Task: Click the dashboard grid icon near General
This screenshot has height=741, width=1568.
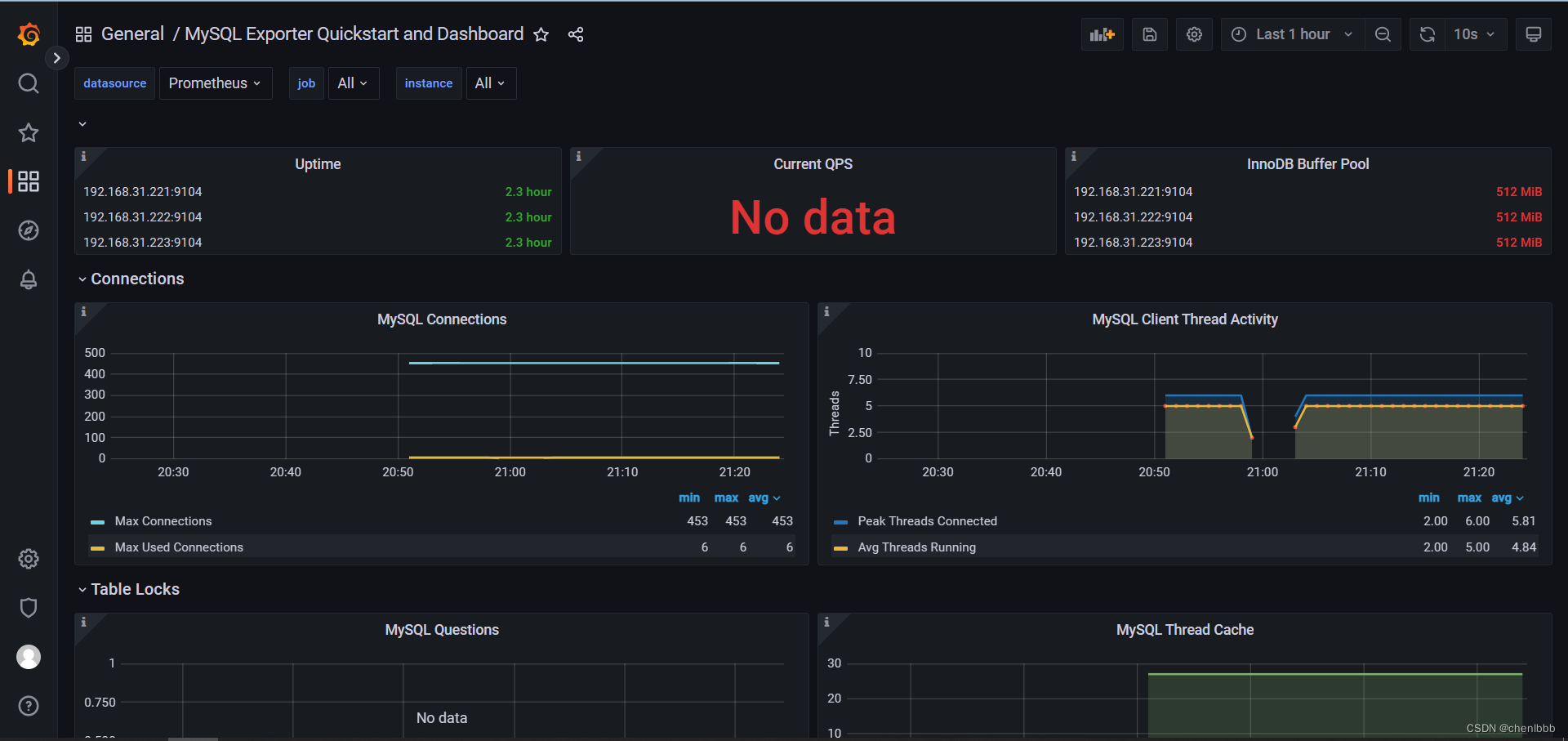Action: pyautogui.click(x=83, y=34)
